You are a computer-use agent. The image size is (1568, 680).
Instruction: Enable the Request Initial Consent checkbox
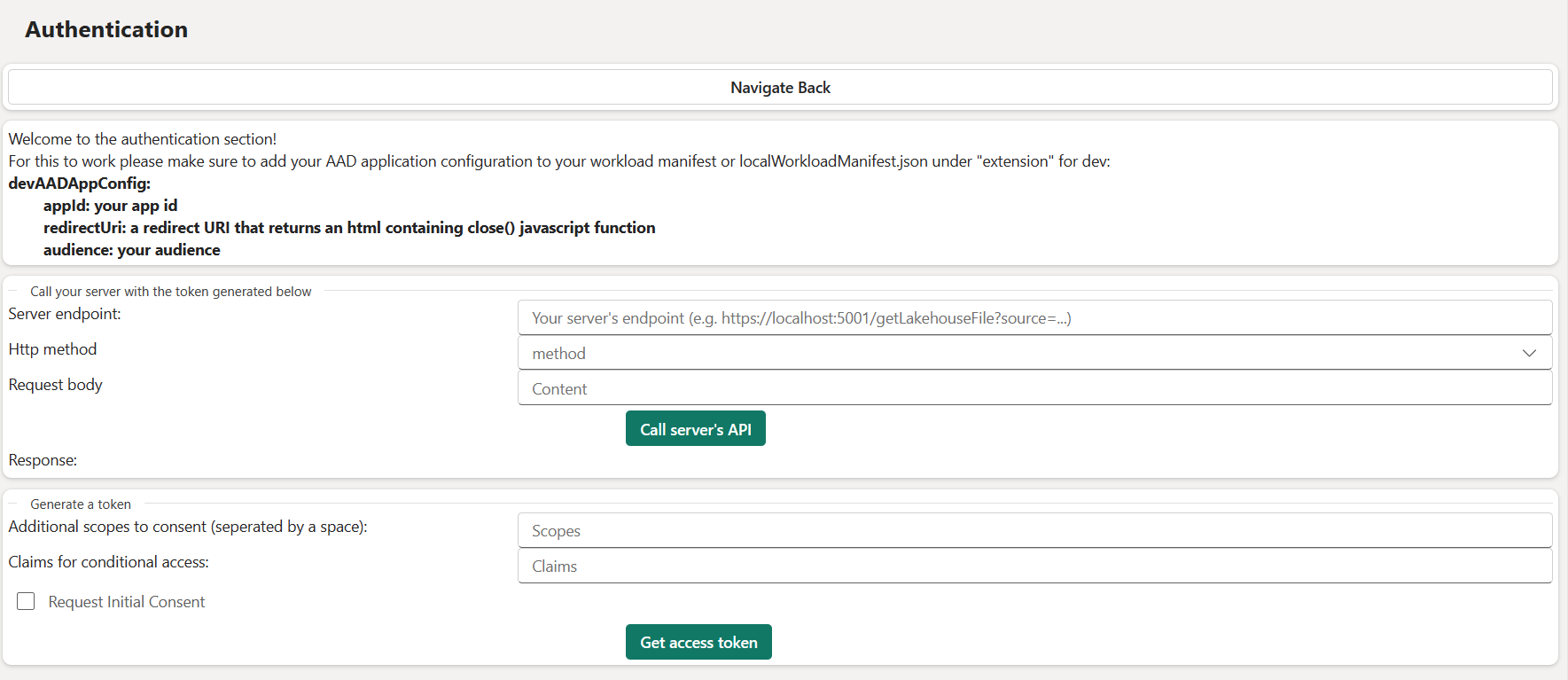click(x=26, y=602)
